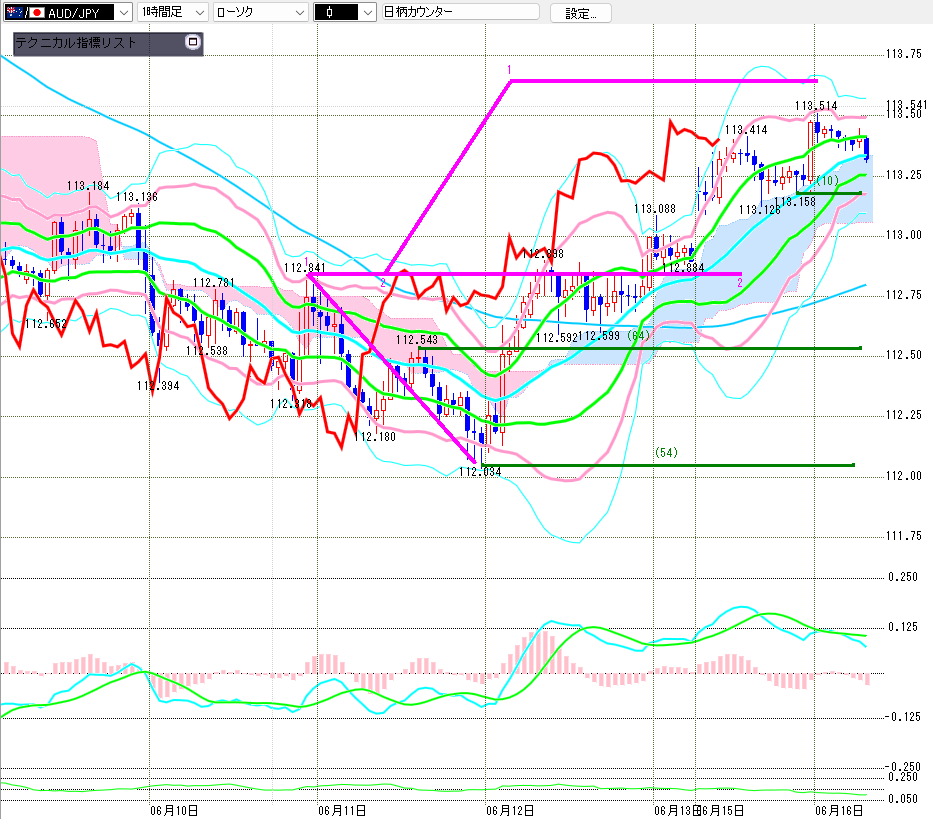
Task: Expand the ローソク chart type dropdown
Action: pyautogui.click(x=261, y=12)
